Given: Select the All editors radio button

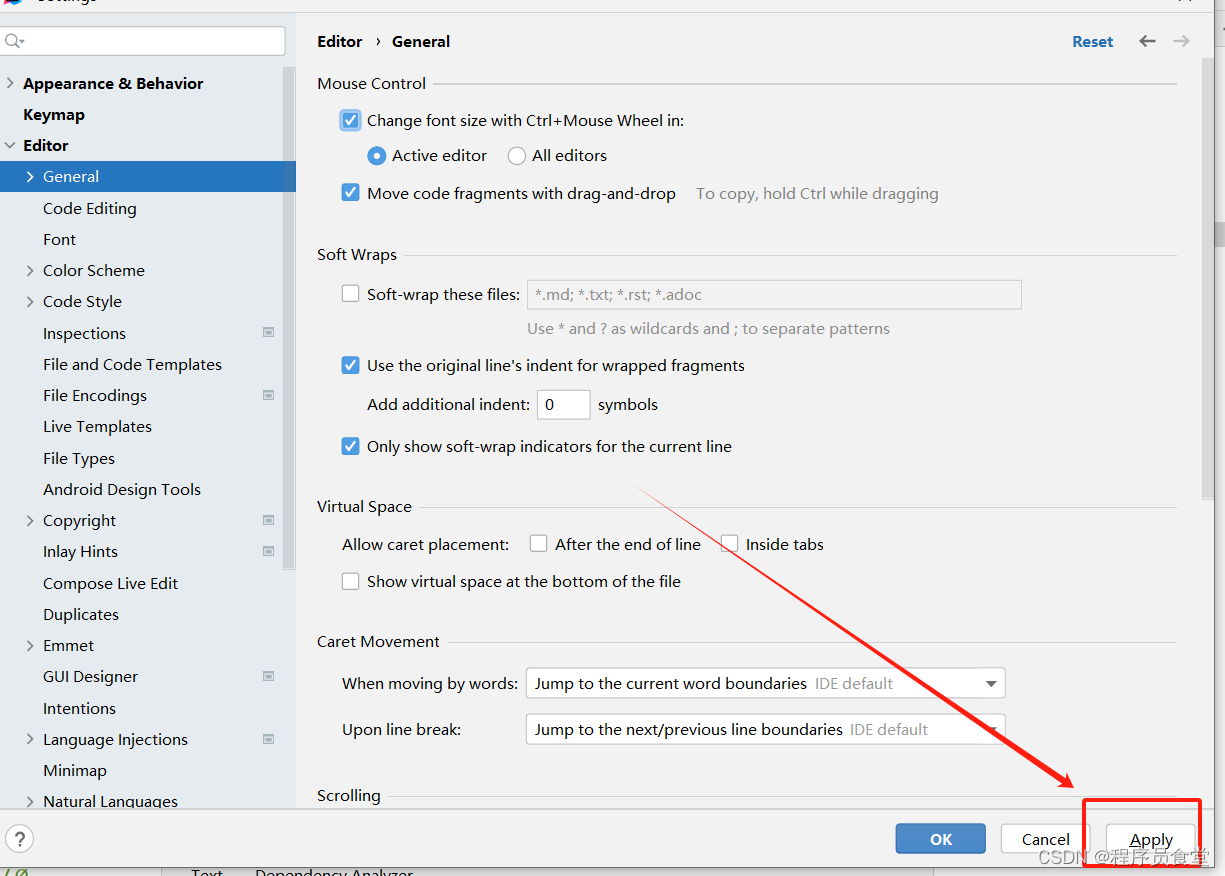Looking at the screenshot, I should click(x=516, y=155).
